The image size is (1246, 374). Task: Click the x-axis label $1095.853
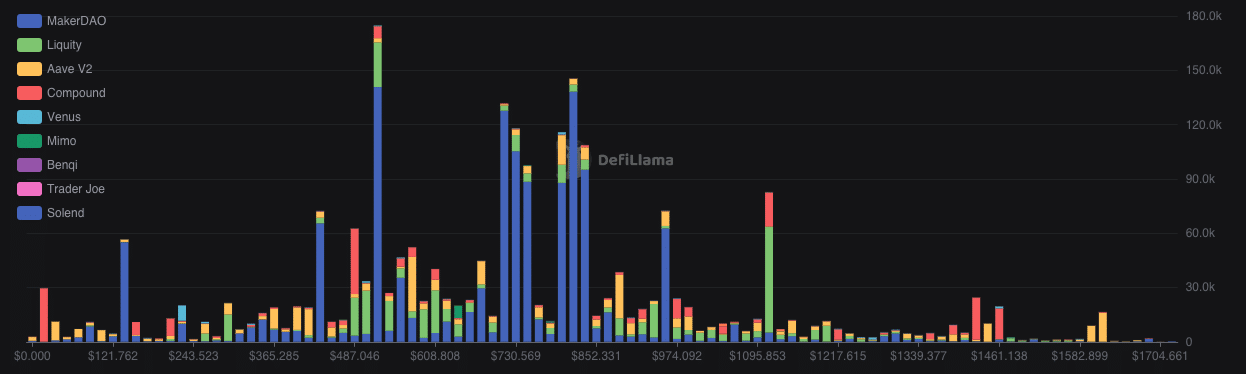click(x=758, y=355)
